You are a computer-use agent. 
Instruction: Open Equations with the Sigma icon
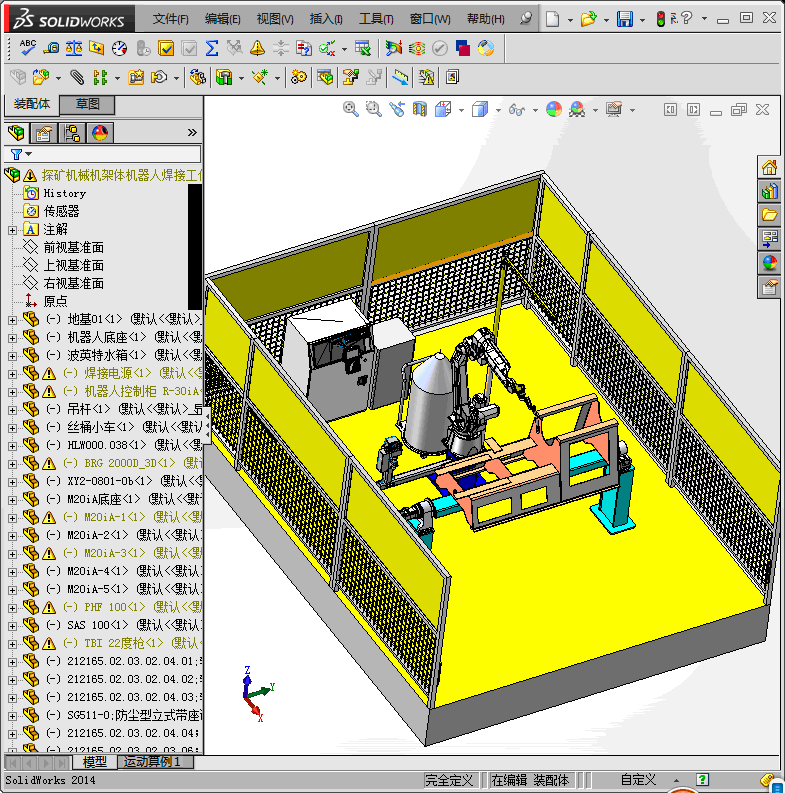coord(212,48)
